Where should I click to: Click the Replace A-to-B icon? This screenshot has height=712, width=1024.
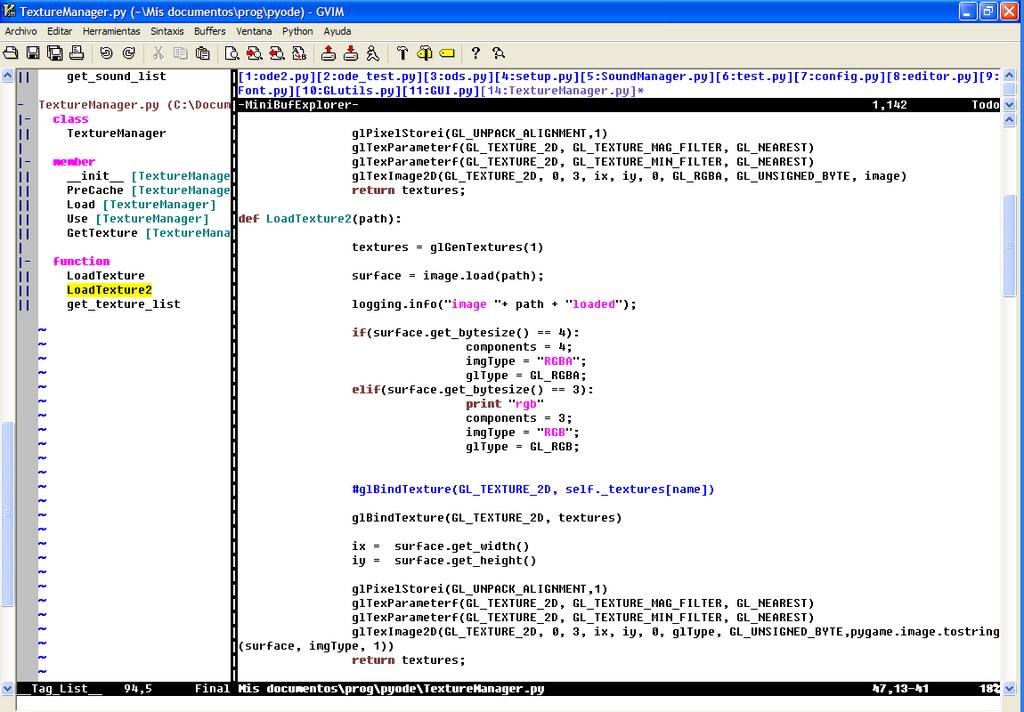(x=298, y=53)
